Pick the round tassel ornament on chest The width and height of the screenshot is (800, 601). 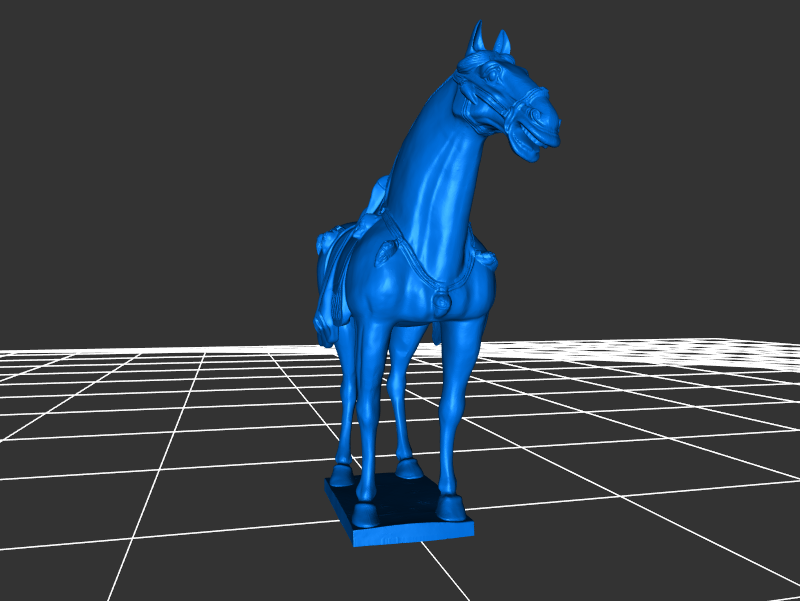click(x=439, y=300)
